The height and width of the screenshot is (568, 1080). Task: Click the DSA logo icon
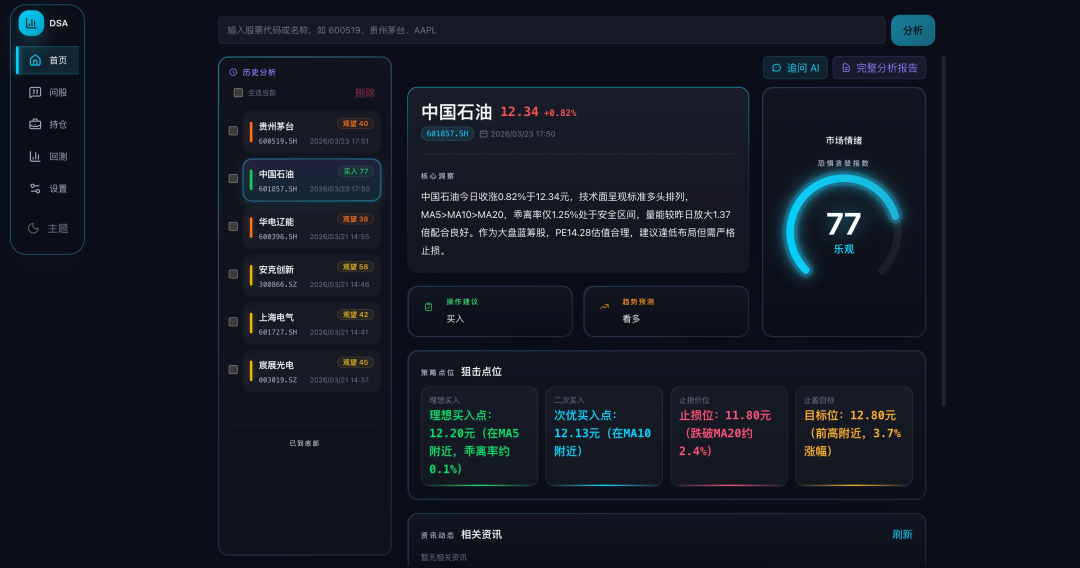pyautogui.click(x=31, y=23)
